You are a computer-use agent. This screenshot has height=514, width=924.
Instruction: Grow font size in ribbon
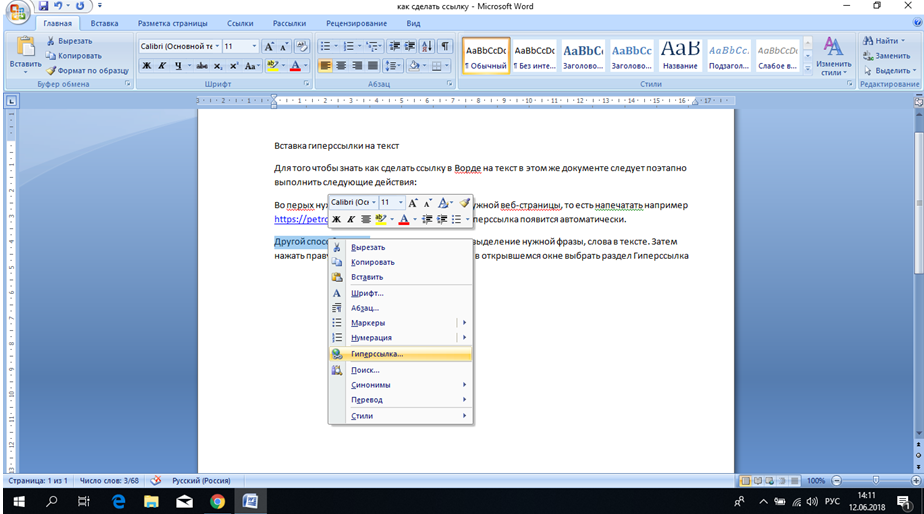[x=269, y=46]
